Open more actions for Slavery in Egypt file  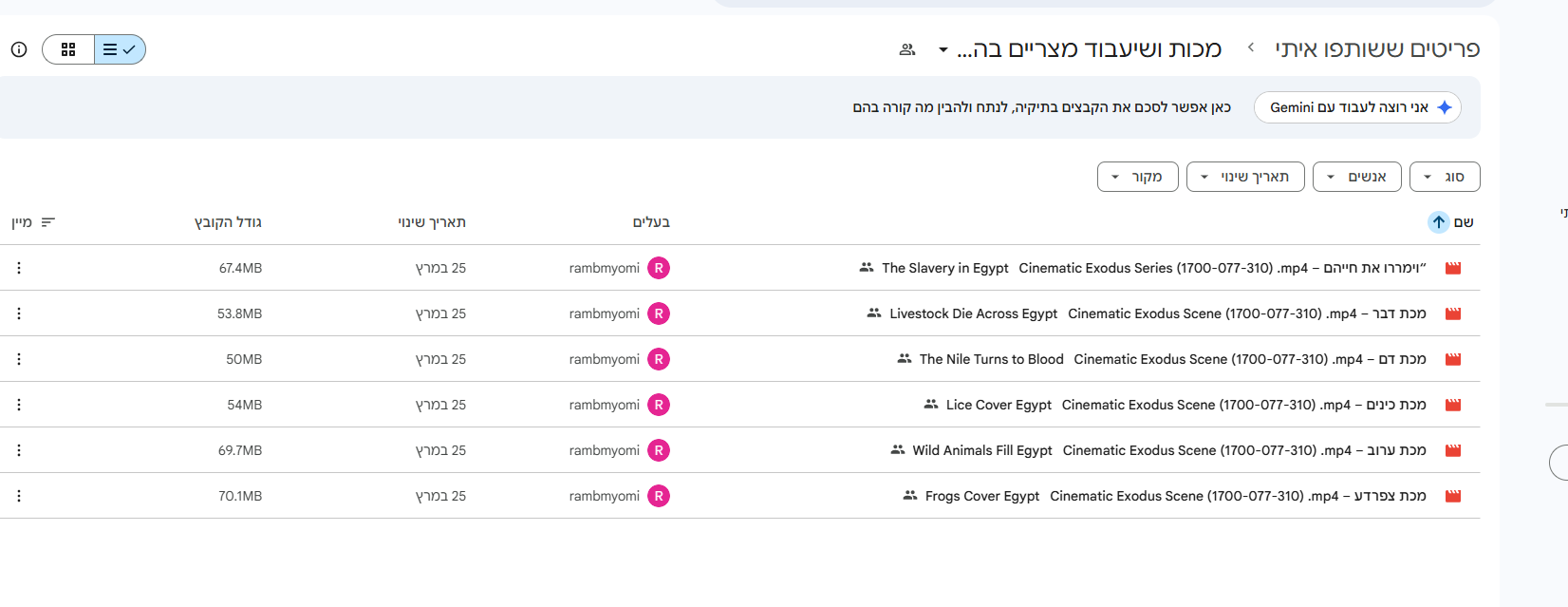(x=19, y=268)
